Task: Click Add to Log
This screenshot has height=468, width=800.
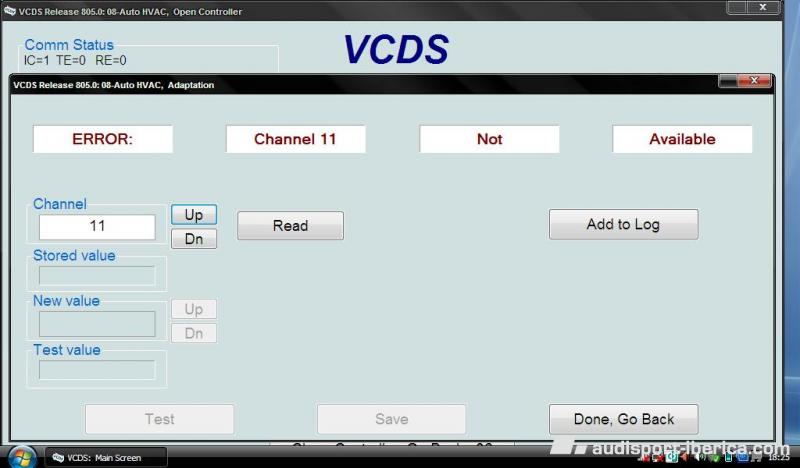Action: pyautogui.click(x=623, y=224)
